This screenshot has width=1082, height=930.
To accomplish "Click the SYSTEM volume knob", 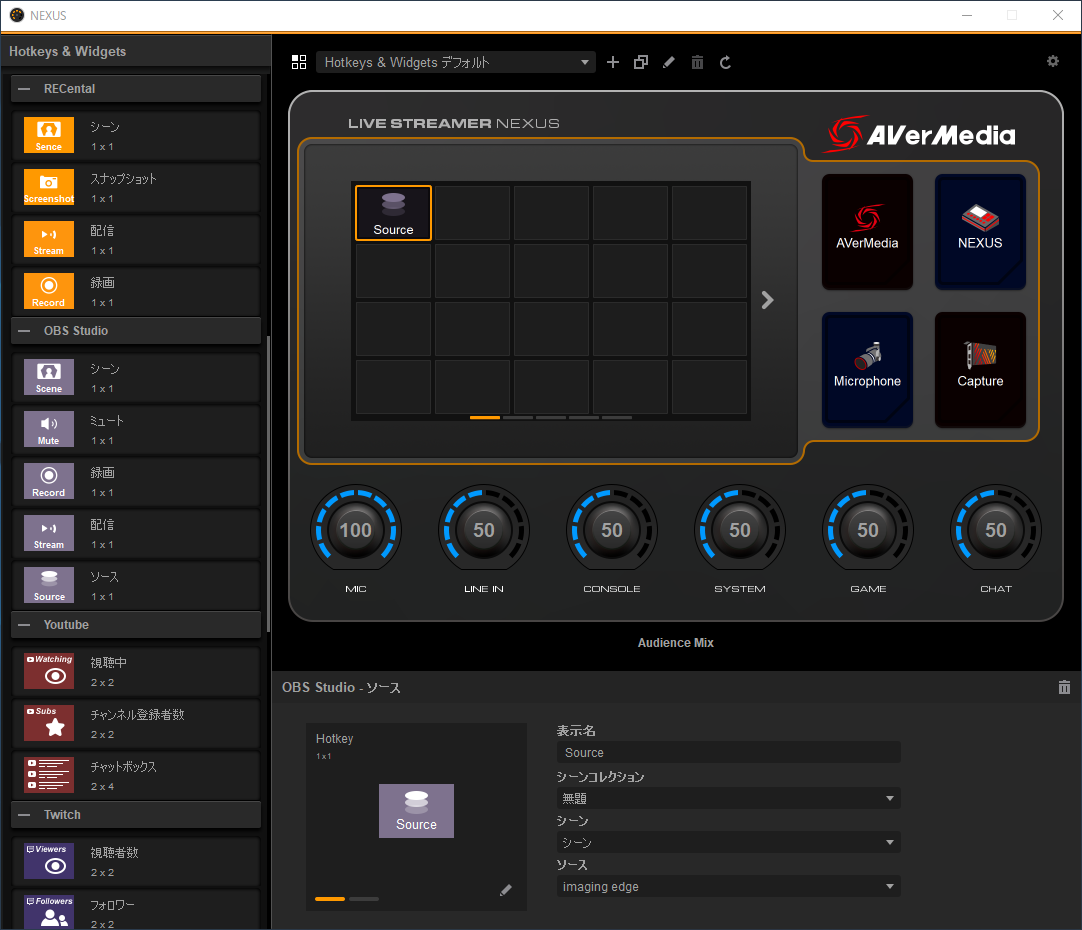I will 740,530.
